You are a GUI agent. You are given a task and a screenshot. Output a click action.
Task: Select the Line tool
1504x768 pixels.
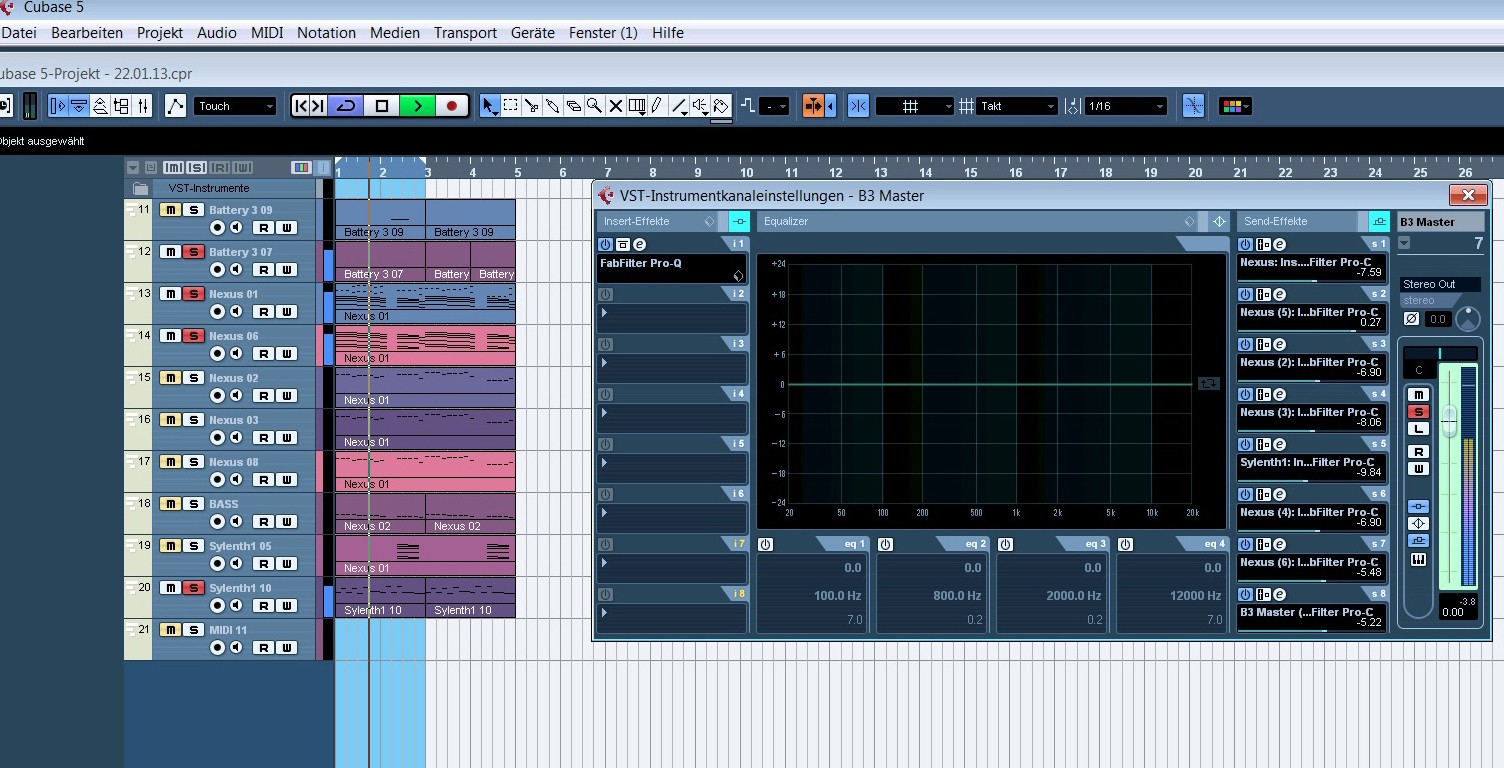tap(680, 106)
